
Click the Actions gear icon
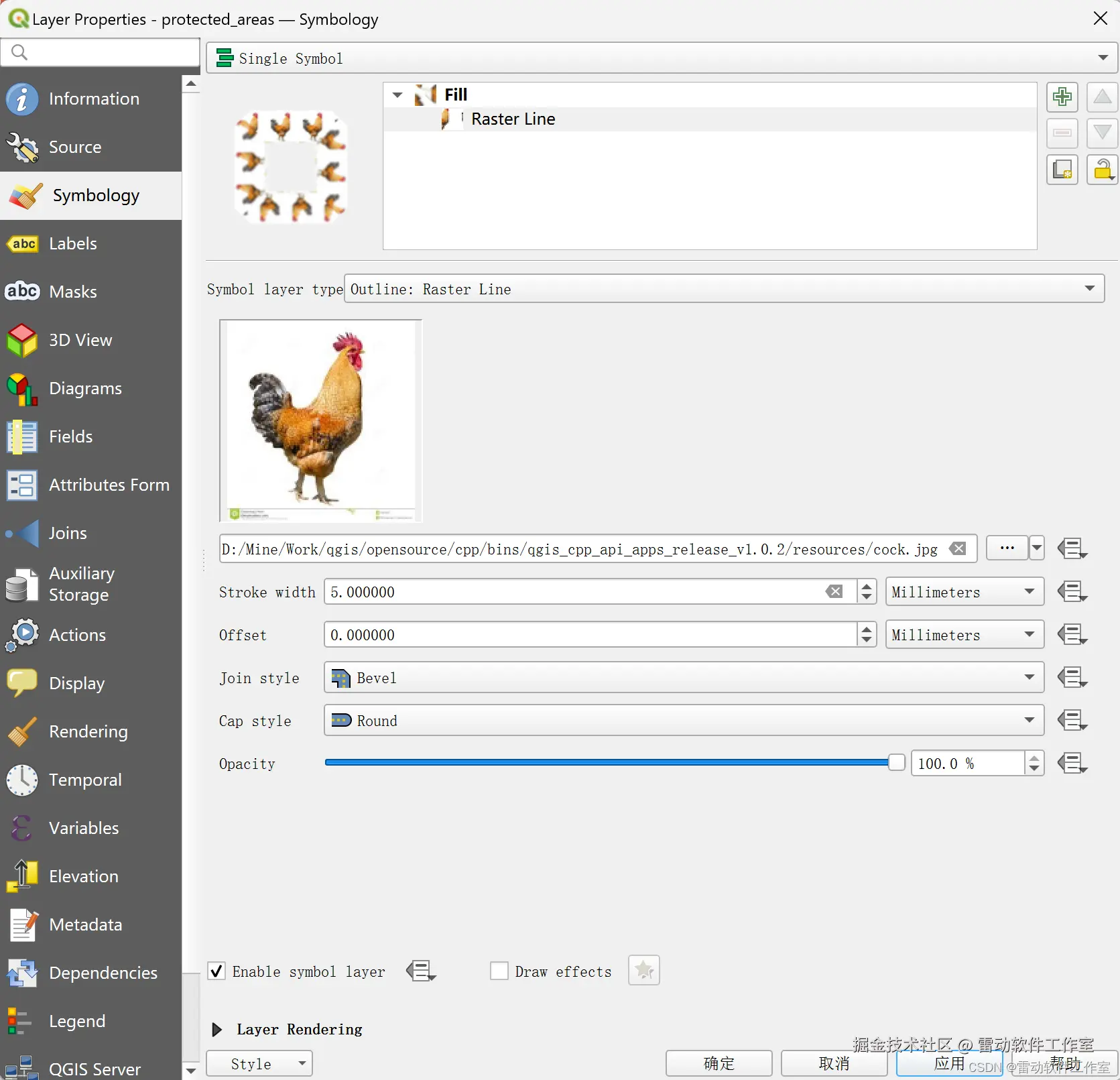click(22, 636)
